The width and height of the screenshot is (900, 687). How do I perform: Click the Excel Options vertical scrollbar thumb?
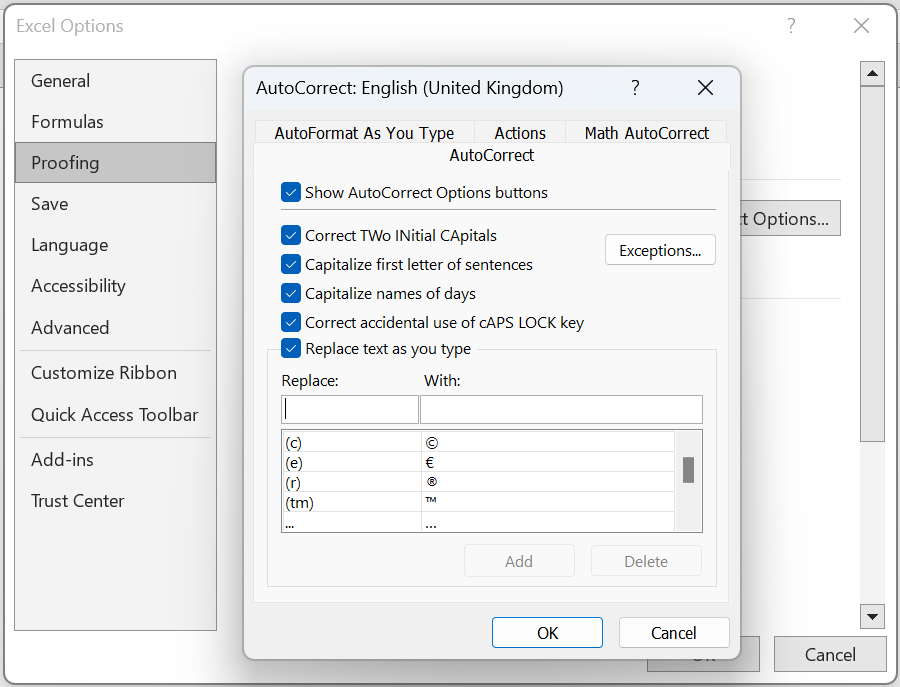click(x=872, y=264)
